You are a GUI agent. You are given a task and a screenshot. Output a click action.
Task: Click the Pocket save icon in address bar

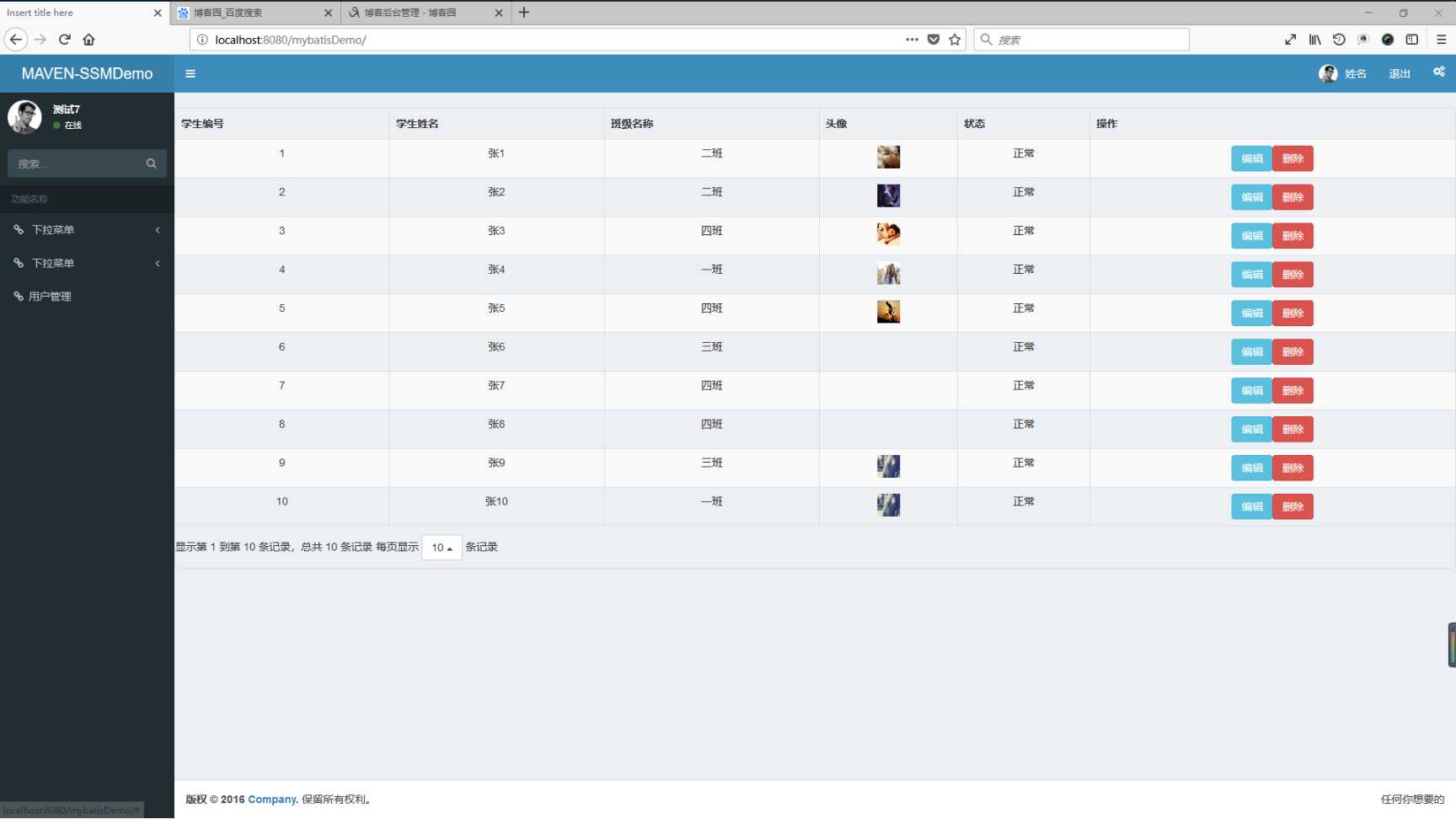tap(934, 40)
